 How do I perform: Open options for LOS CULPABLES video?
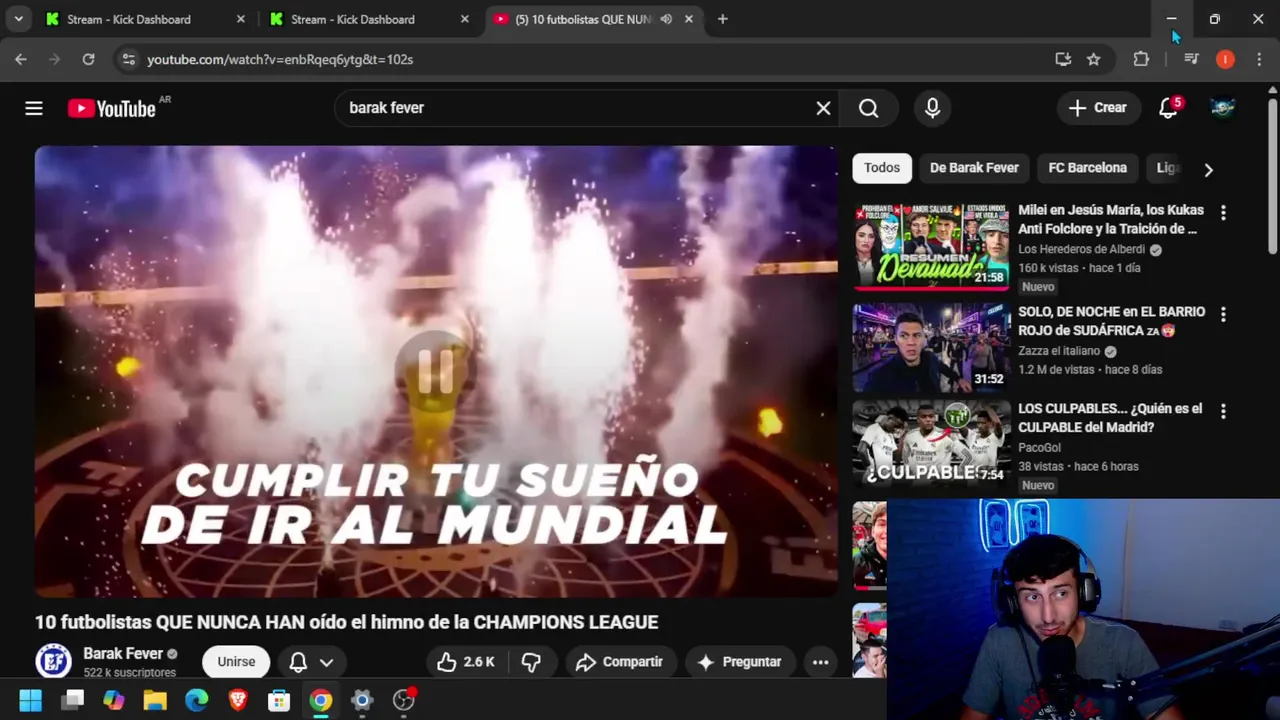click(x=1222, y=411)
